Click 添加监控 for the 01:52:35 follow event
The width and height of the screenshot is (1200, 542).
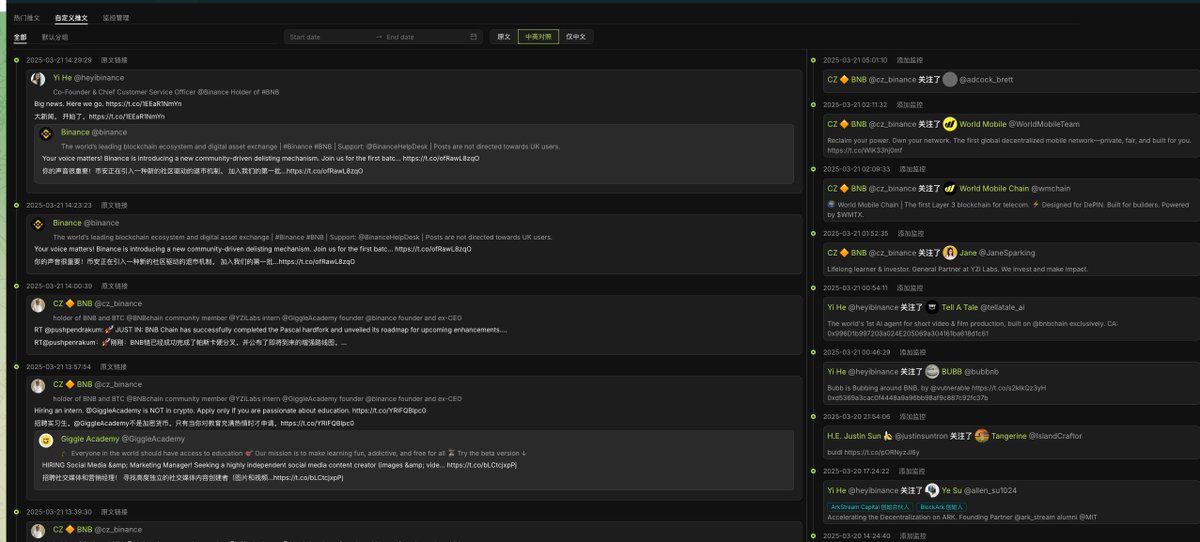click(x=910, y=233)
